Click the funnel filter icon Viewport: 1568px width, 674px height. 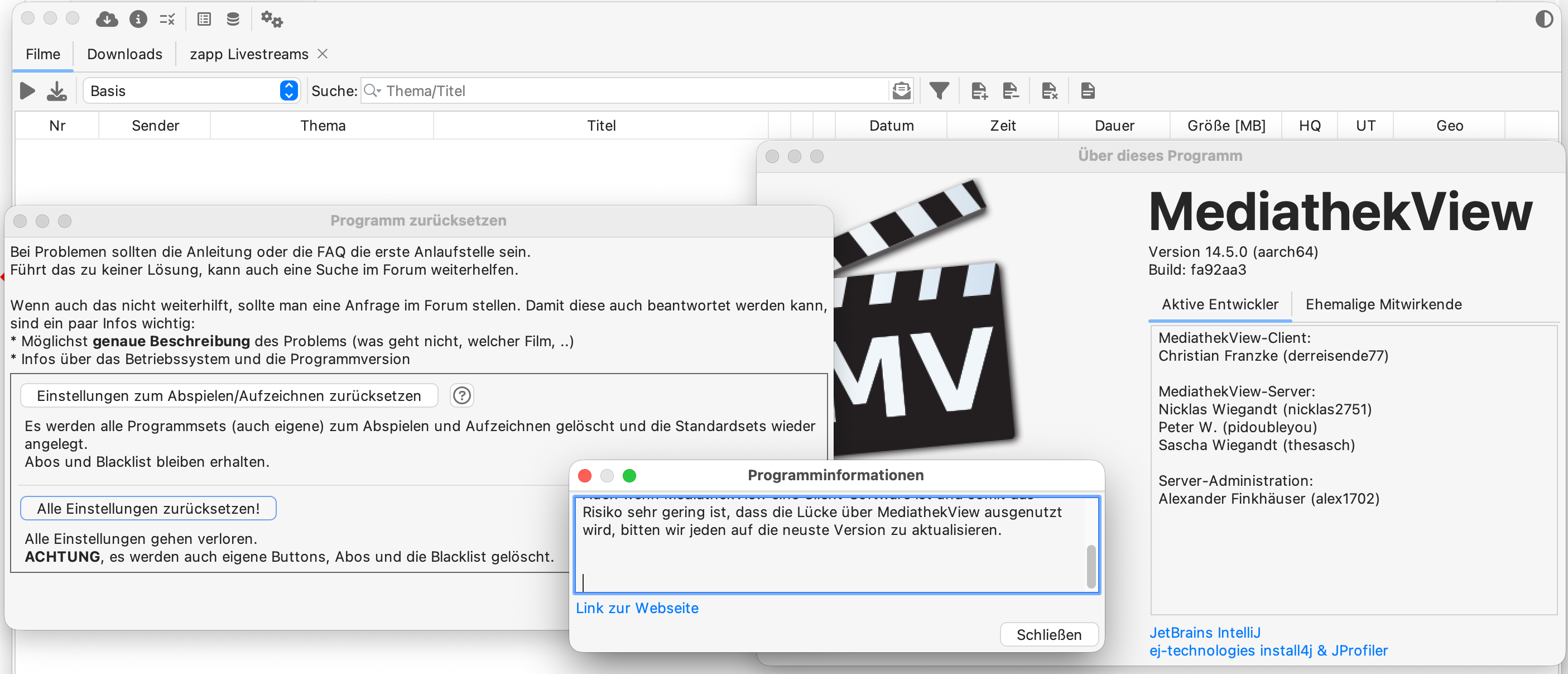click(x=939, y=91)
